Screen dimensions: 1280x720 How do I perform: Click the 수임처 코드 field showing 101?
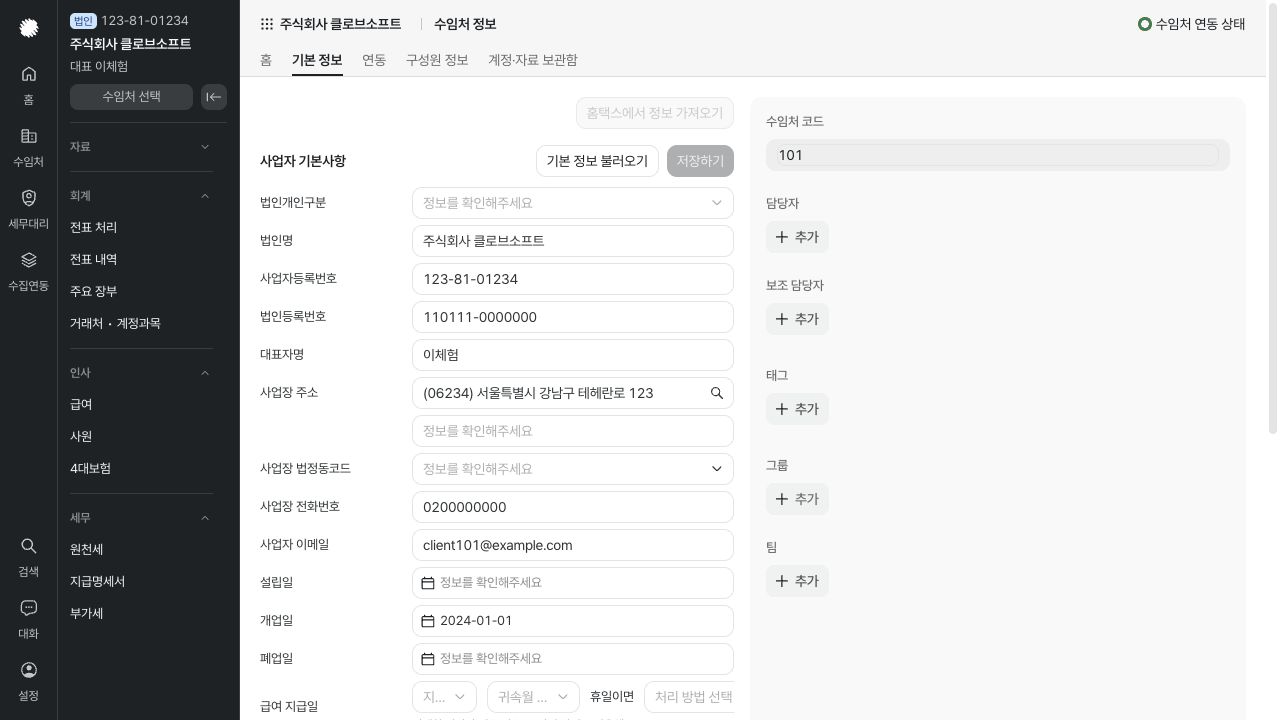(x=998, y=155)
